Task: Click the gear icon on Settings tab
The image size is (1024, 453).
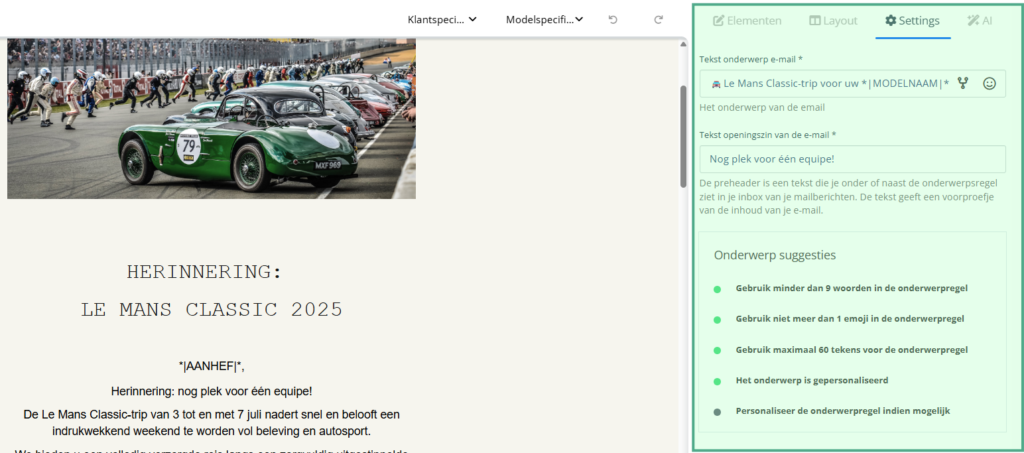Action: point(890,20)
